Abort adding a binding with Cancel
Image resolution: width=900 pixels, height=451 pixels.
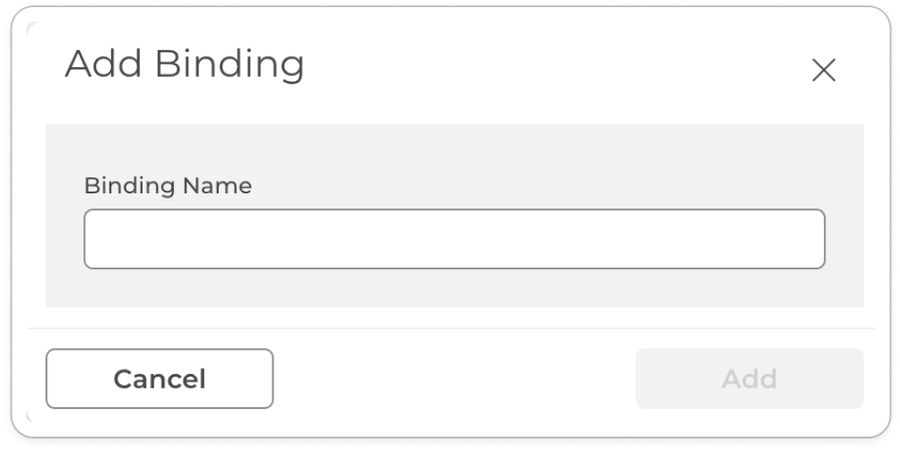pos(159,379)
